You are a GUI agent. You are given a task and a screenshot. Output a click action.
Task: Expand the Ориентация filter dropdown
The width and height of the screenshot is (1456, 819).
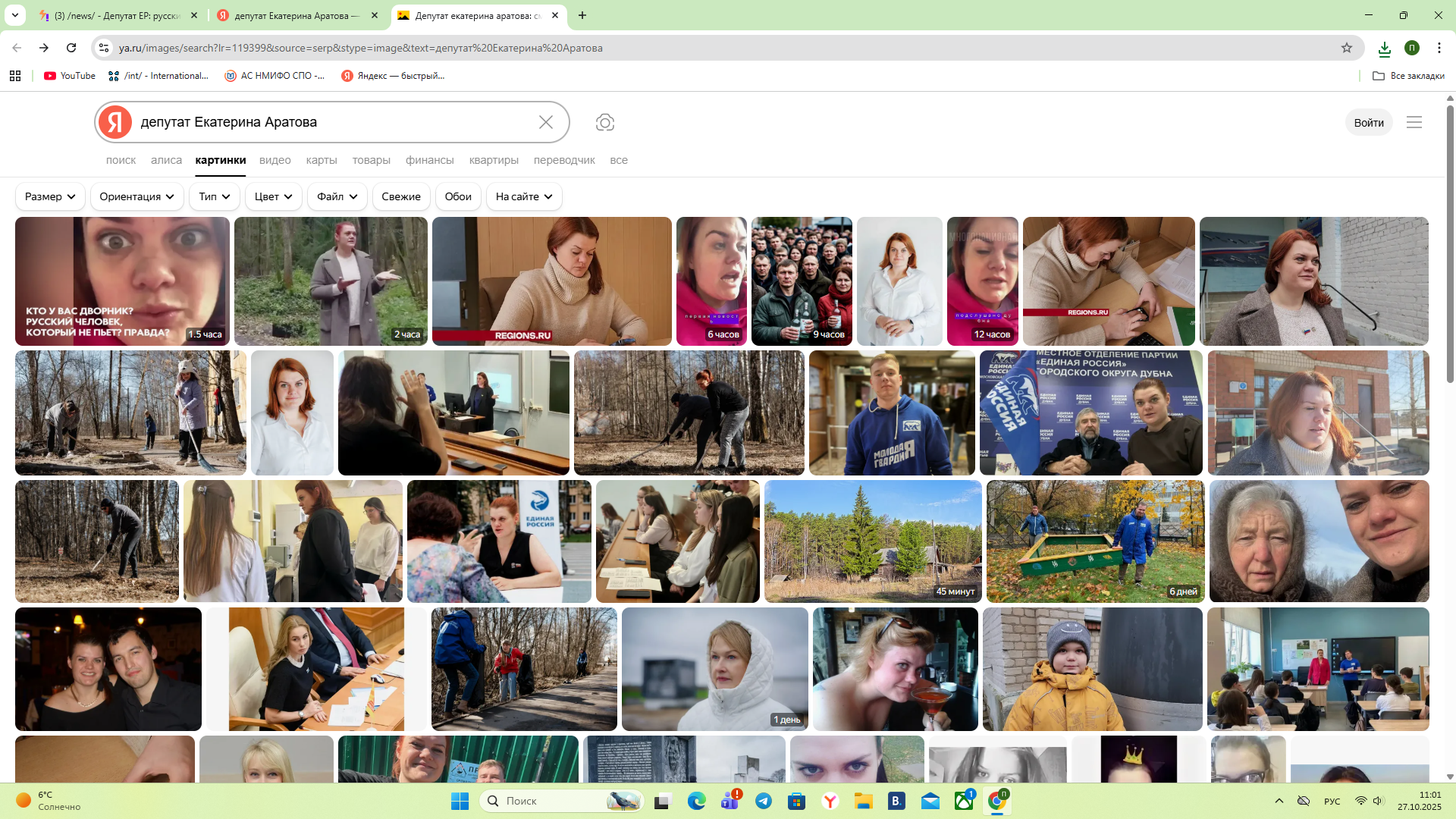[136, 196]
